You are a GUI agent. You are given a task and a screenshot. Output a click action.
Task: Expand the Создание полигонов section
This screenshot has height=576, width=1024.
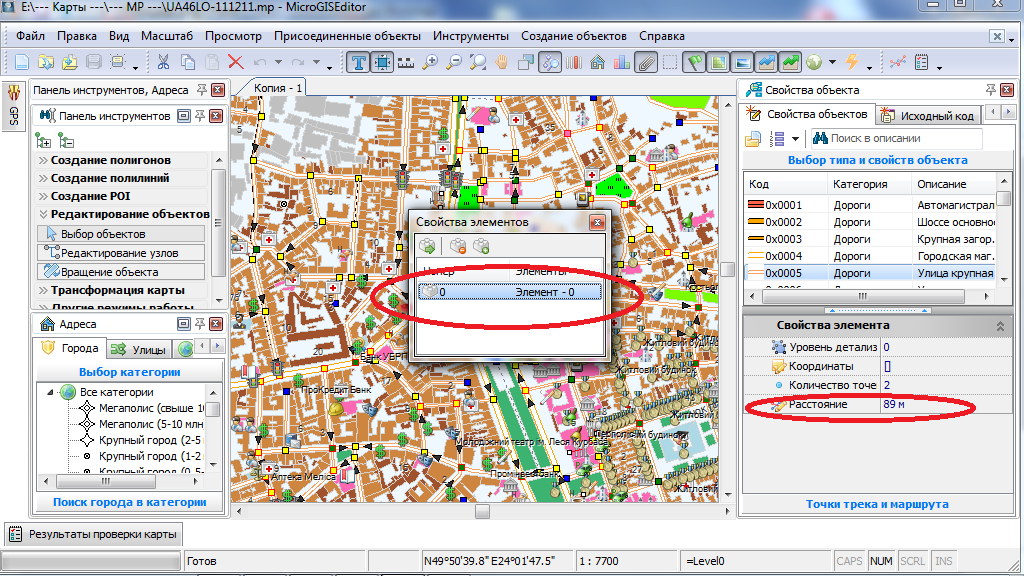[110, 160]
